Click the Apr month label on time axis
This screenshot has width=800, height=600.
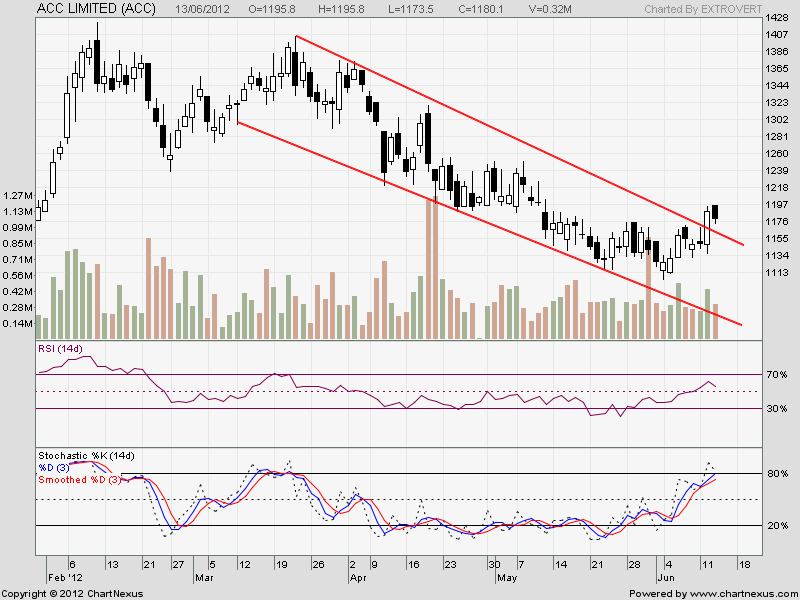coord(358,578)
